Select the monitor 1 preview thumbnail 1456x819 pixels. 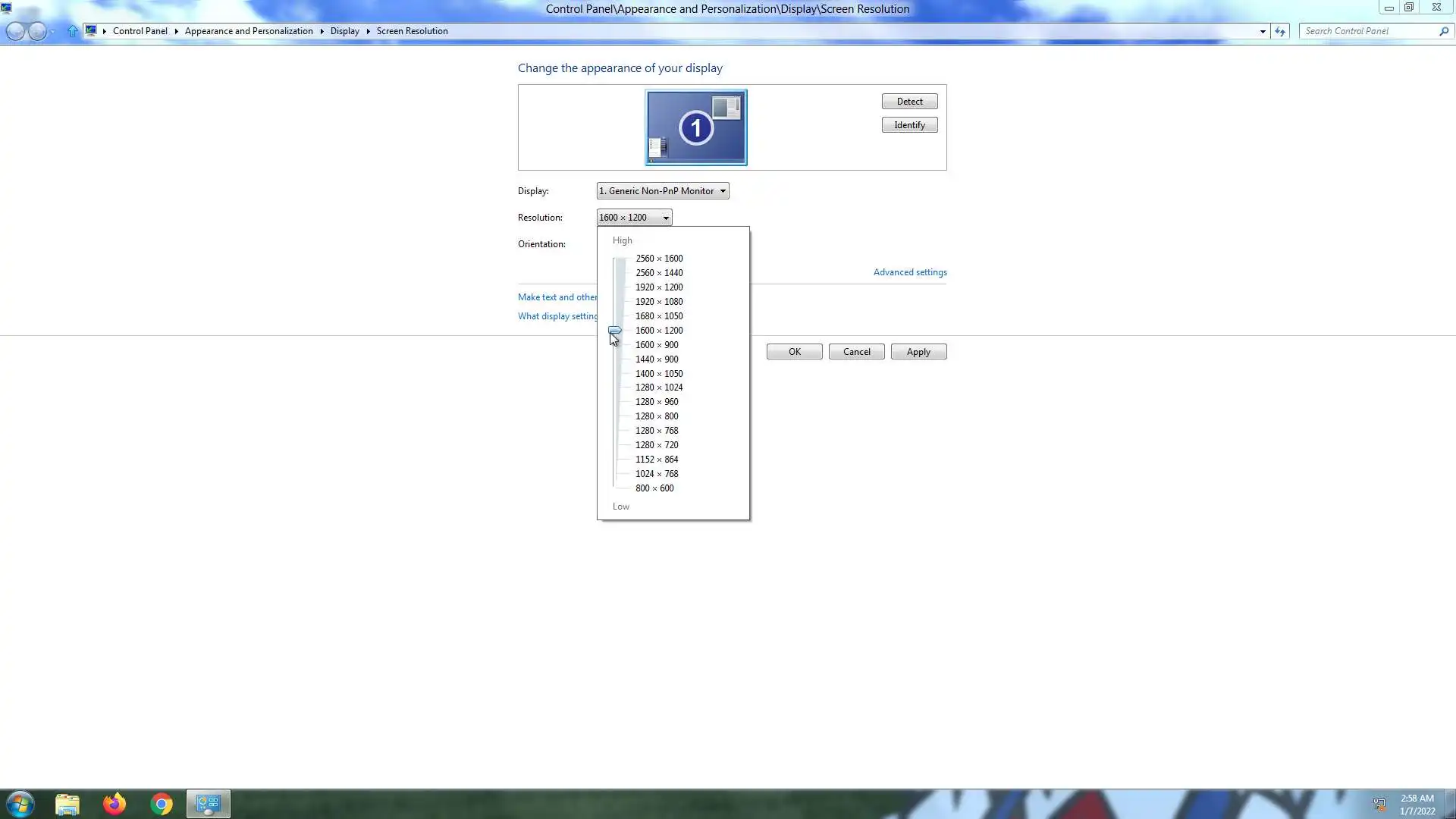tap(695, 127)
